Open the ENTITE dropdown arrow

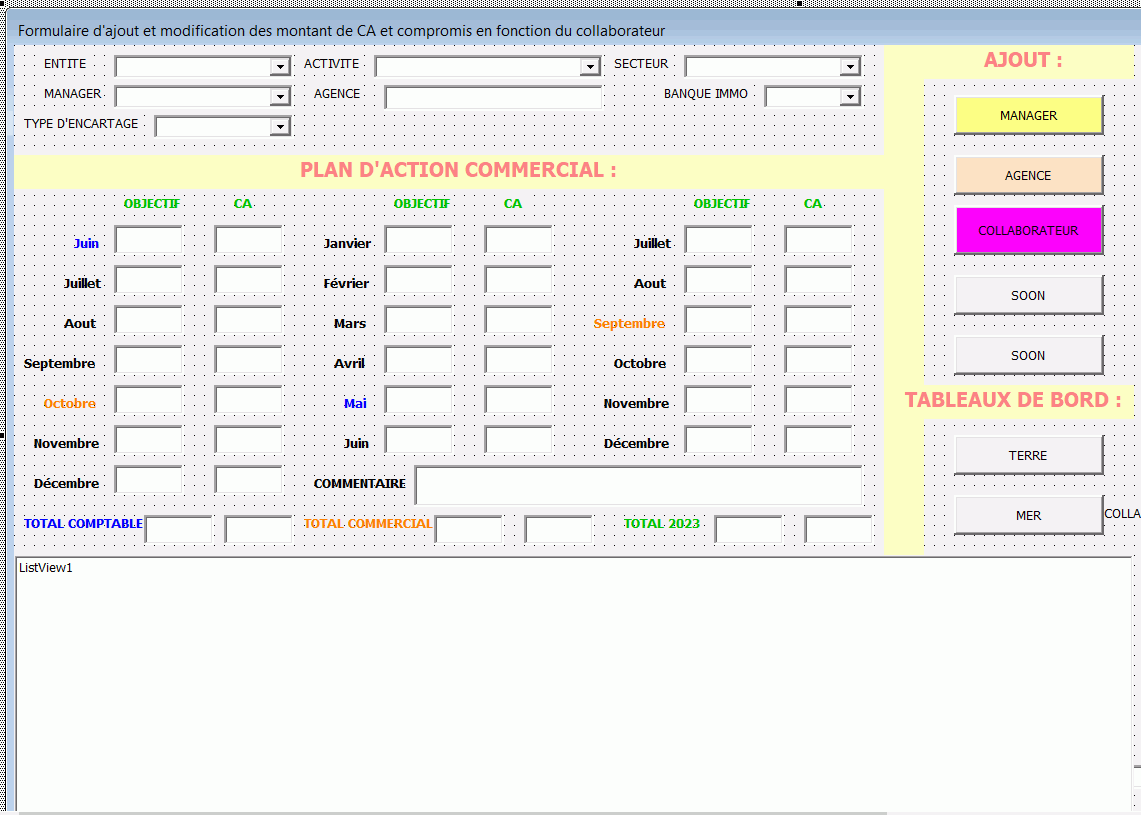pos(280,67)
